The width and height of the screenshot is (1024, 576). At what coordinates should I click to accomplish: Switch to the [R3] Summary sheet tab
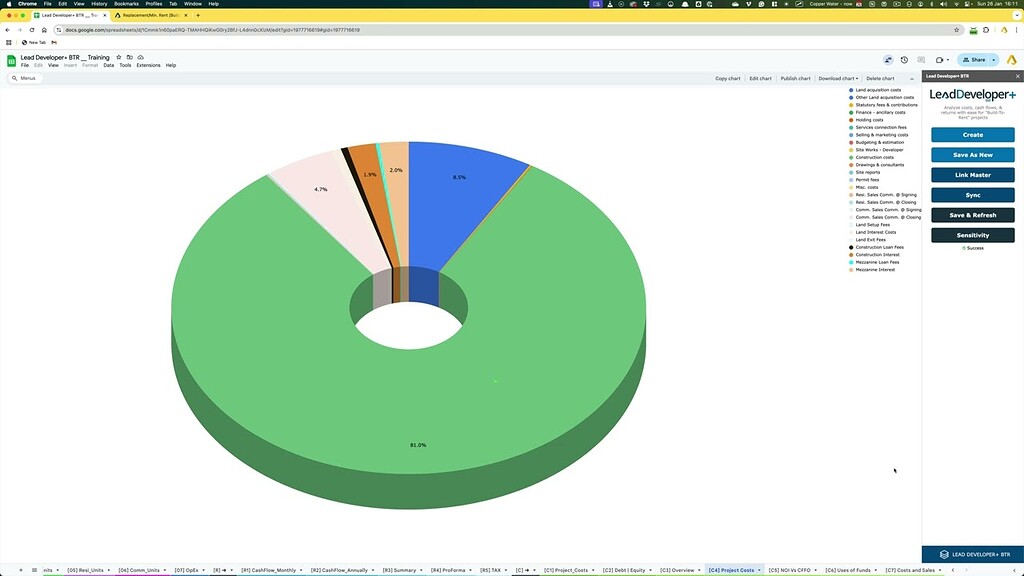(400, 569)
